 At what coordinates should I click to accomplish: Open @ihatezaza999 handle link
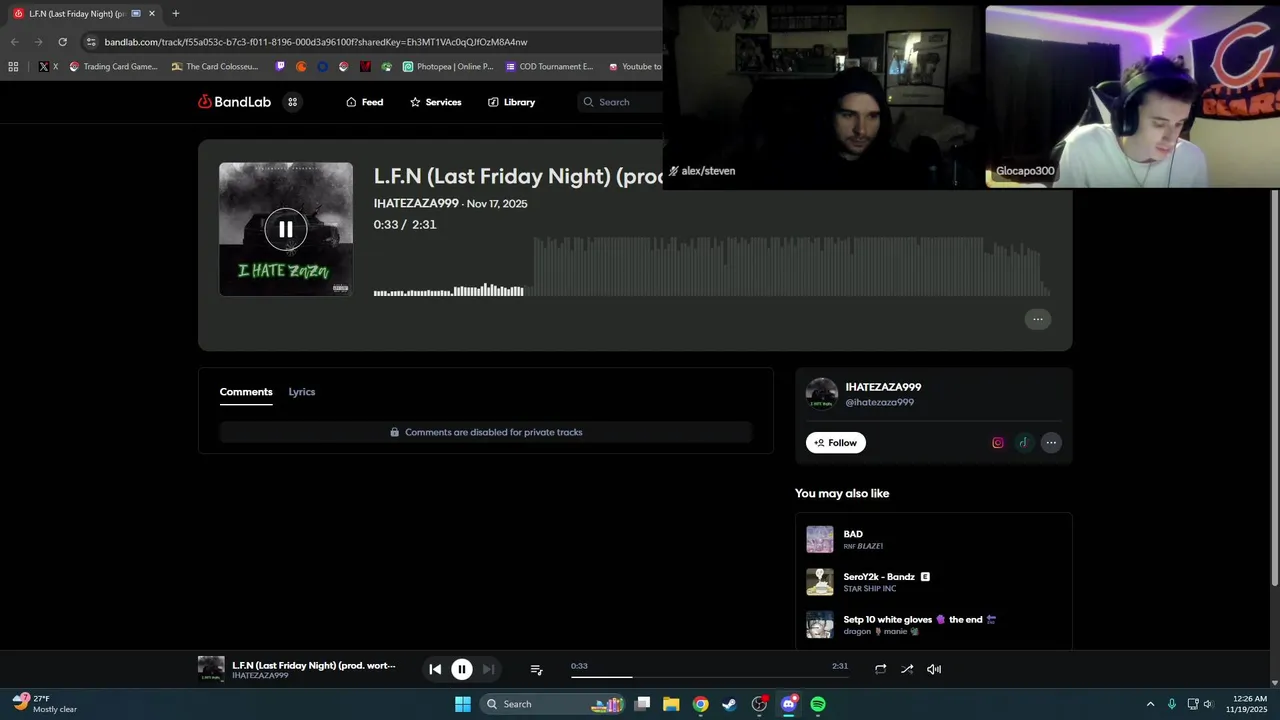click(x=880, y=402)
